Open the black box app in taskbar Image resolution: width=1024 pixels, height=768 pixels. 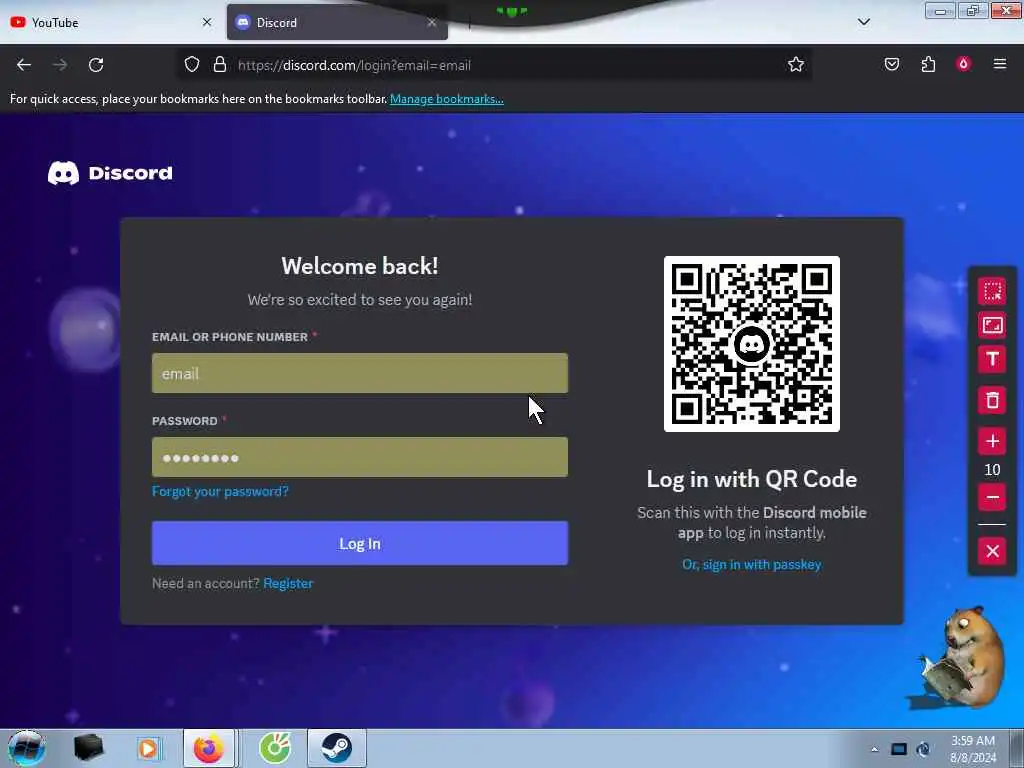click(88, 748)
